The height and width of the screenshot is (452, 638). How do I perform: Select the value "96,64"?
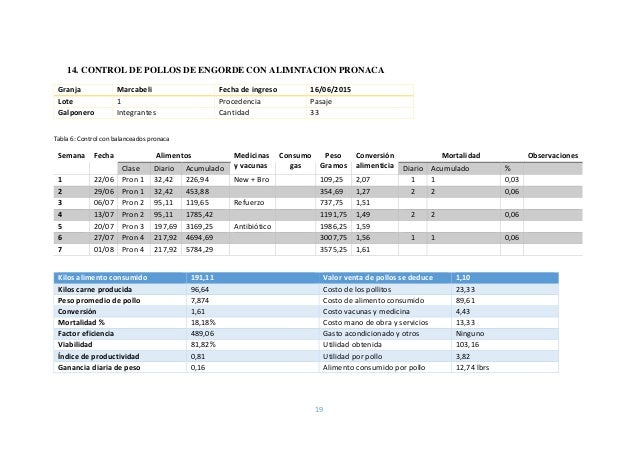point(200,289)
